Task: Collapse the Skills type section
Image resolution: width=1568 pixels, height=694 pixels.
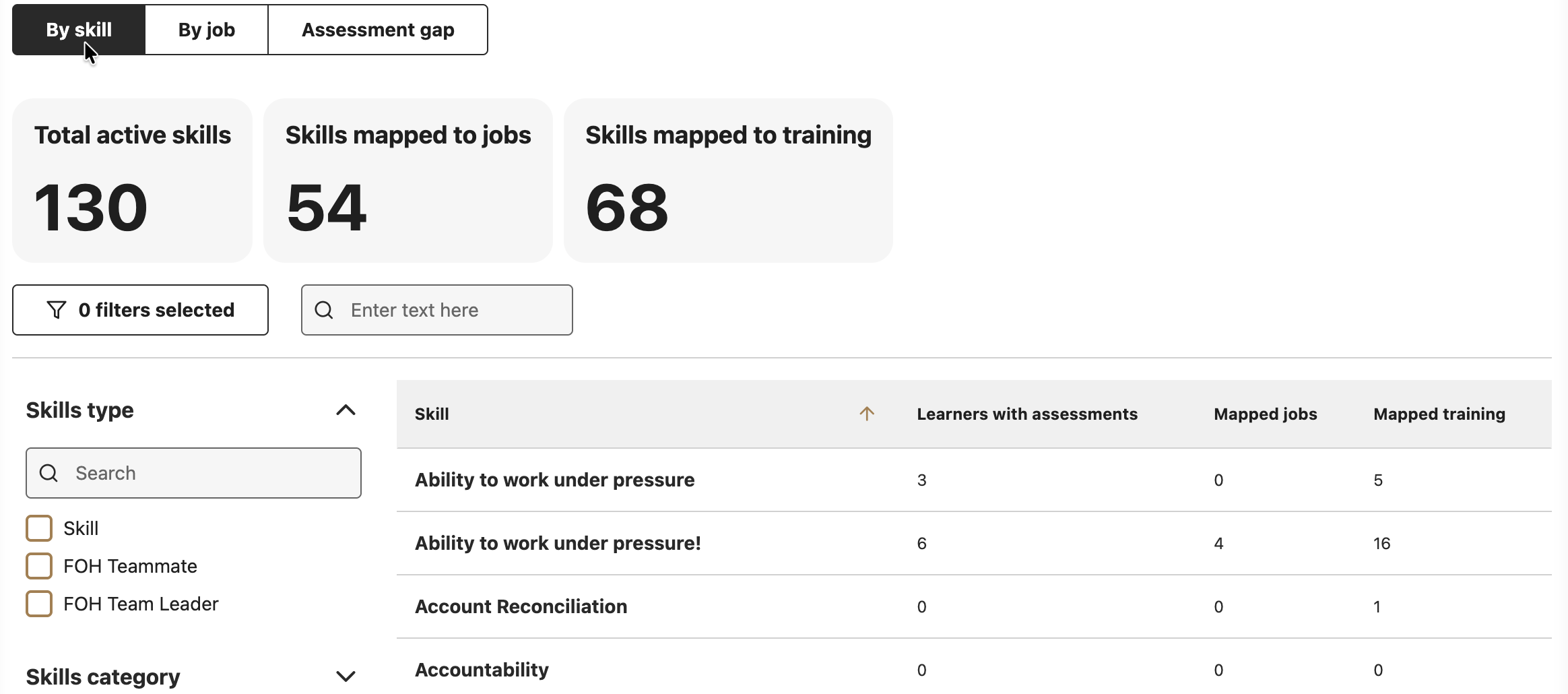Action: (346, 410)
